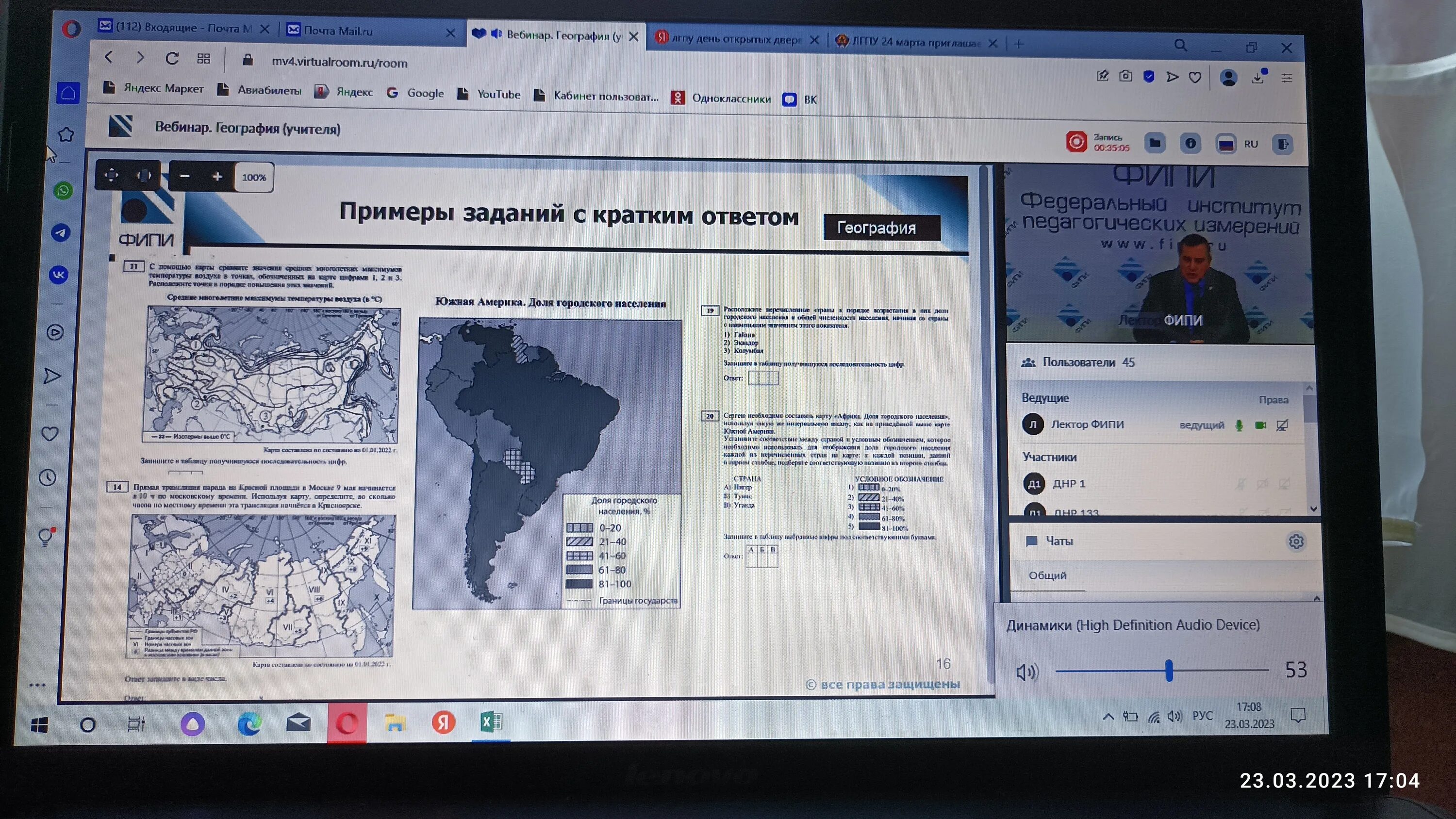Open My Flow arrow in sidebar
Screen dimensions: 1456x819
coord(52,376)
